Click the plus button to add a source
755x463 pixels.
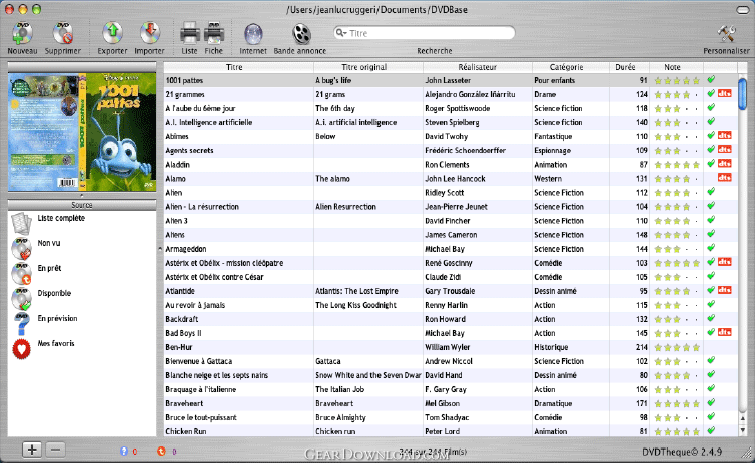[32, 450]
